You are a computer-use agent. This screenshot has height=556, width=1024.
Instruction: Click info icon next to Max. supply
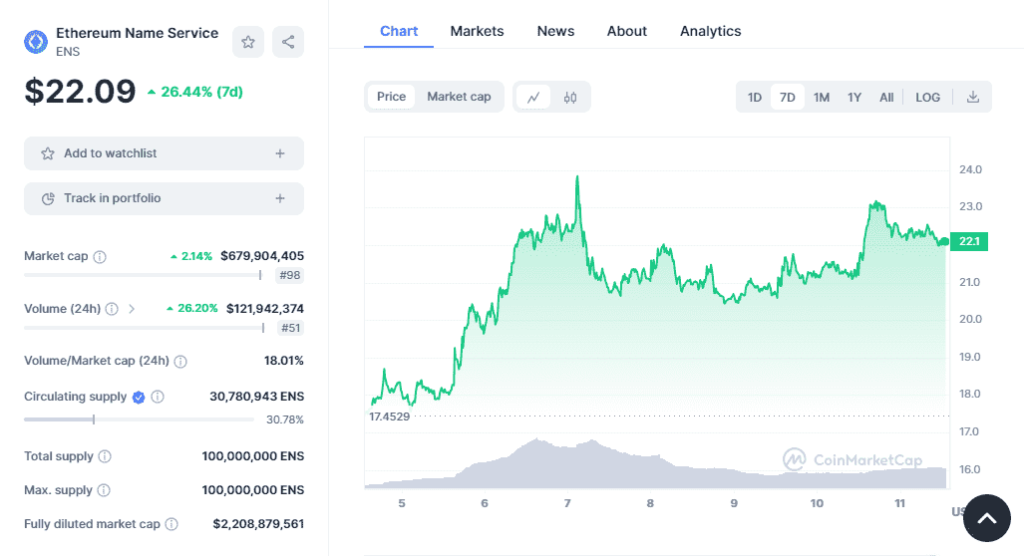click(x=104, y=490)
